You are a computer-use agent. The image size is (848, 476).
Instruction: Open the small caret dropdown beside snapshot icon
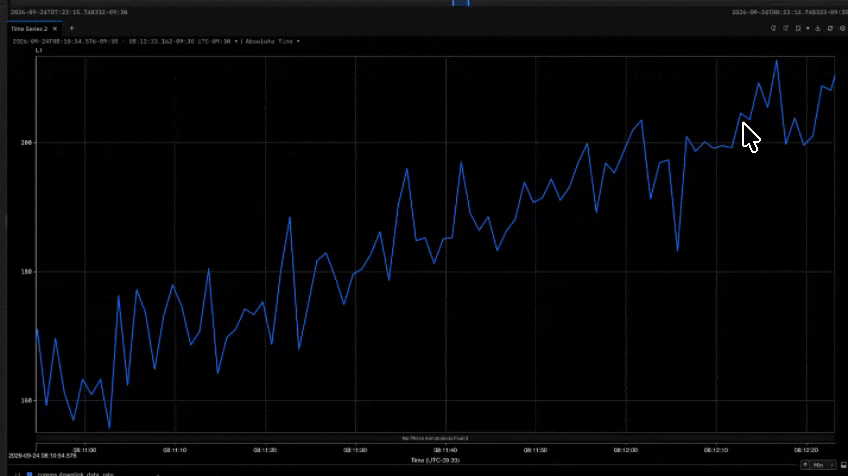(x=807, y=28)
